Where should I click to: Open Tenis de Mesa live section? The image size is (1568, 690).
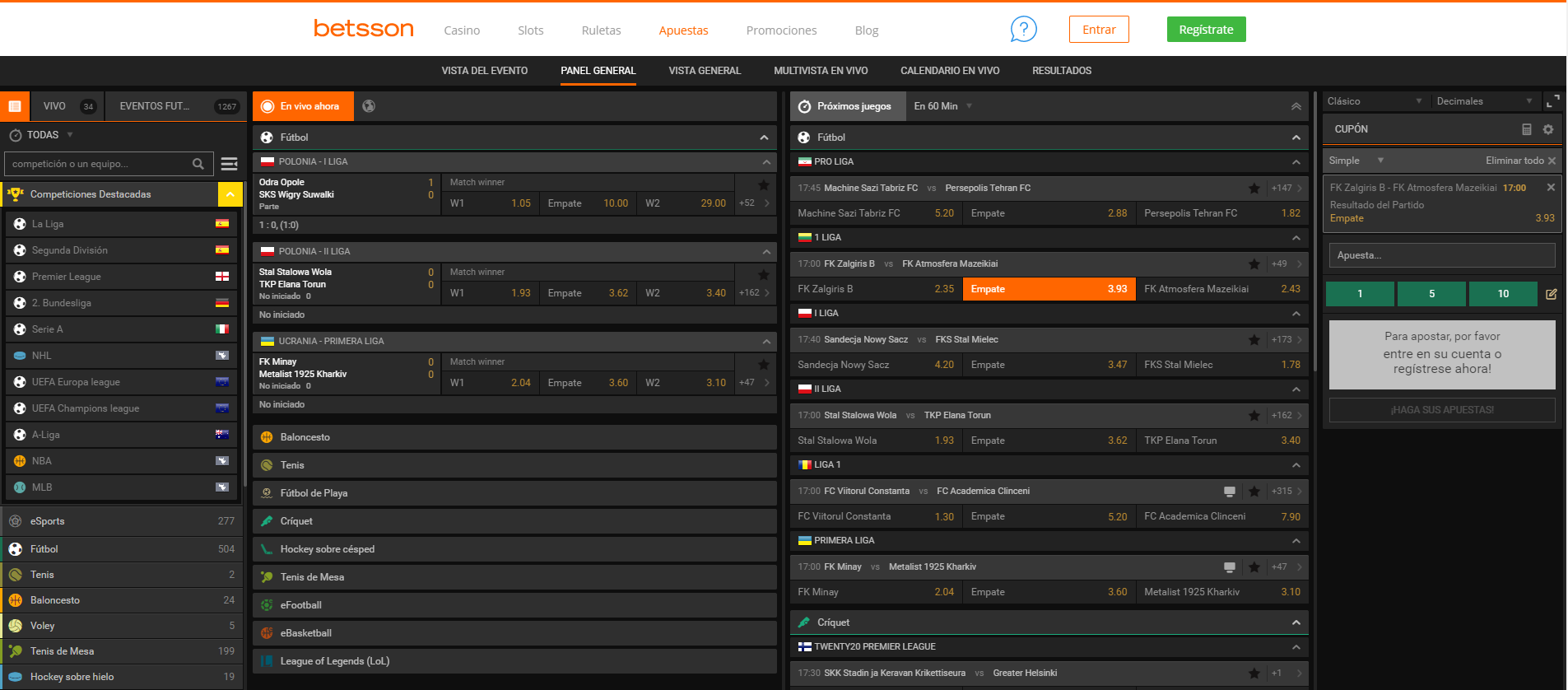(514, 577)
